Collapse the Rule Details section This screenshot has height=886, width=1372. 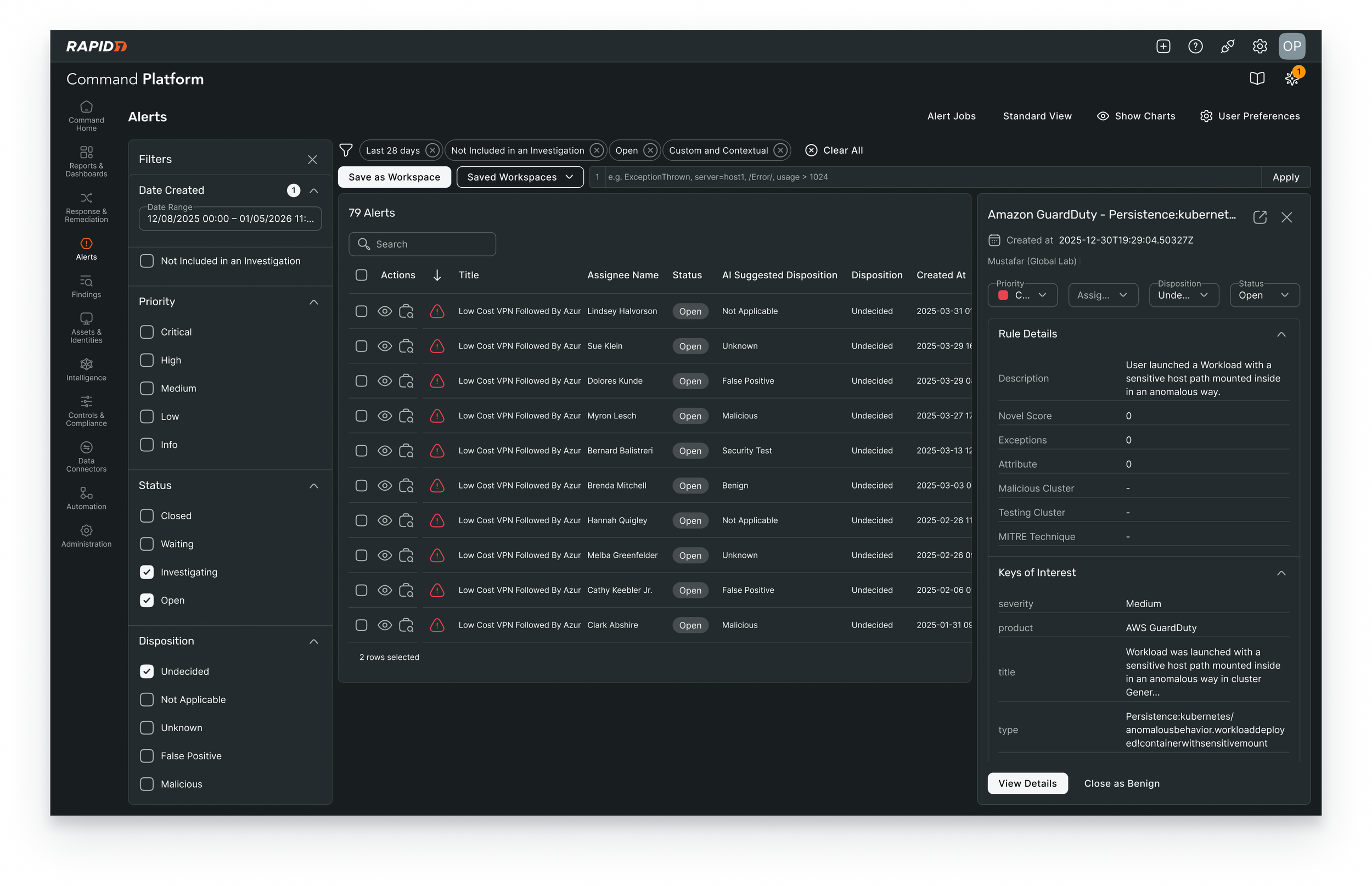pyautogui.click(x=1281, y=334)
